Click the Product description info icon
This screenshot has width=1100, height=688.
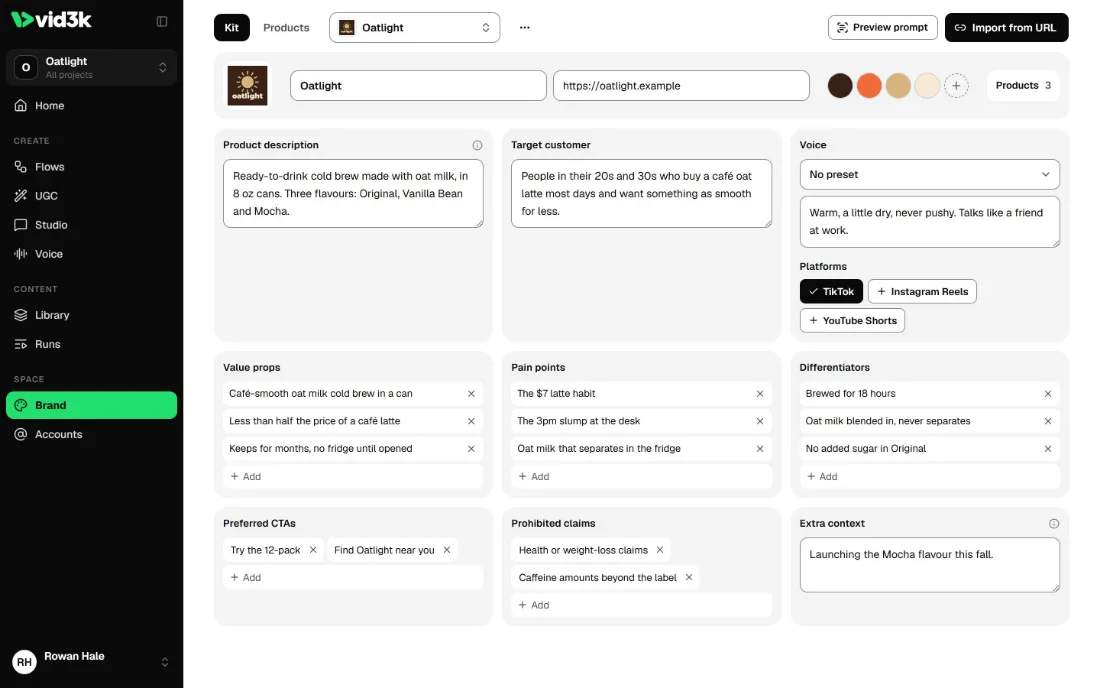tap(477, 145)
